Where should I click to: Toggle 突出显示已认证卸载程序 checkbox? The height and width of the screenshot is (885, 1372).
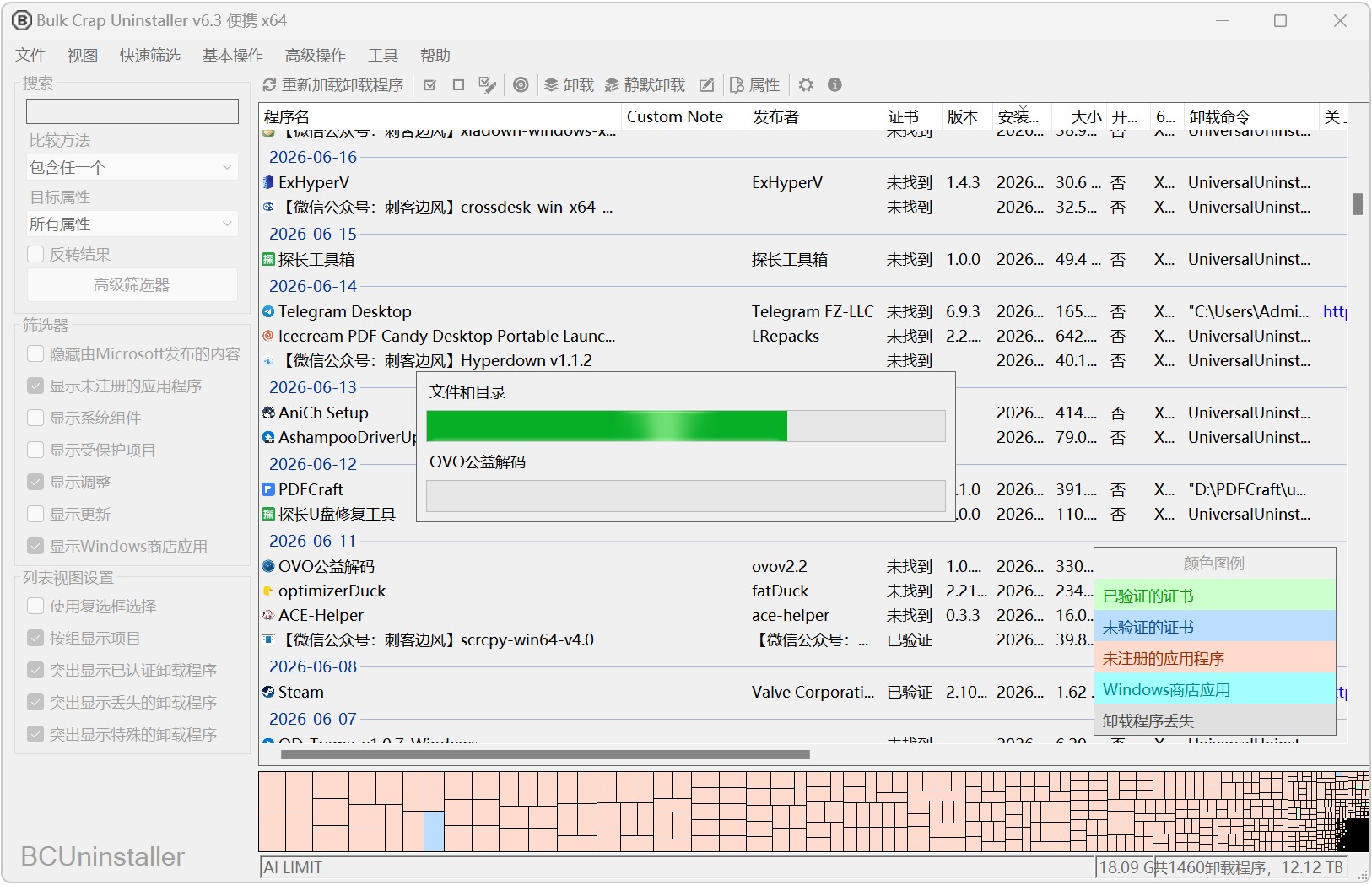(x=35, y=670)
